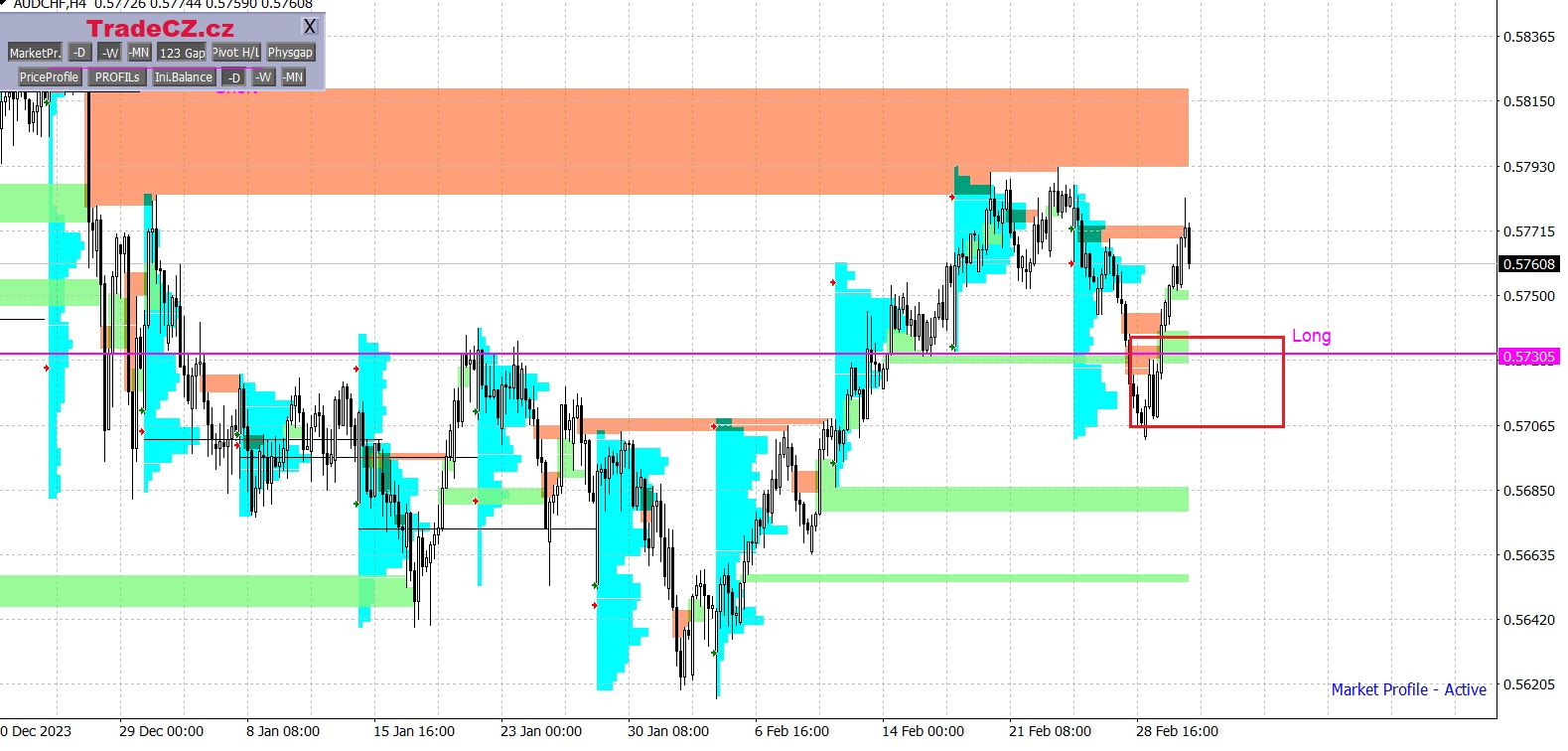This screenshot has width=1568, height=751.
Task: Show Physgap levels on chart
Action: [290, 53]
